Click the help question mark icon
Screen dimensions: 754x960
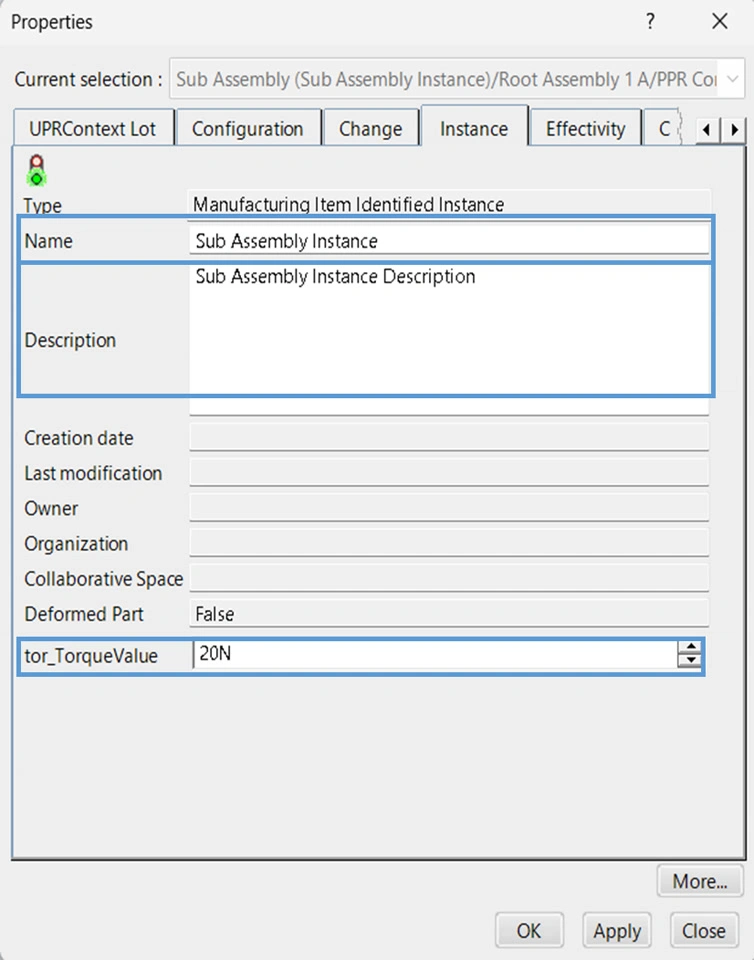(650, 21)
